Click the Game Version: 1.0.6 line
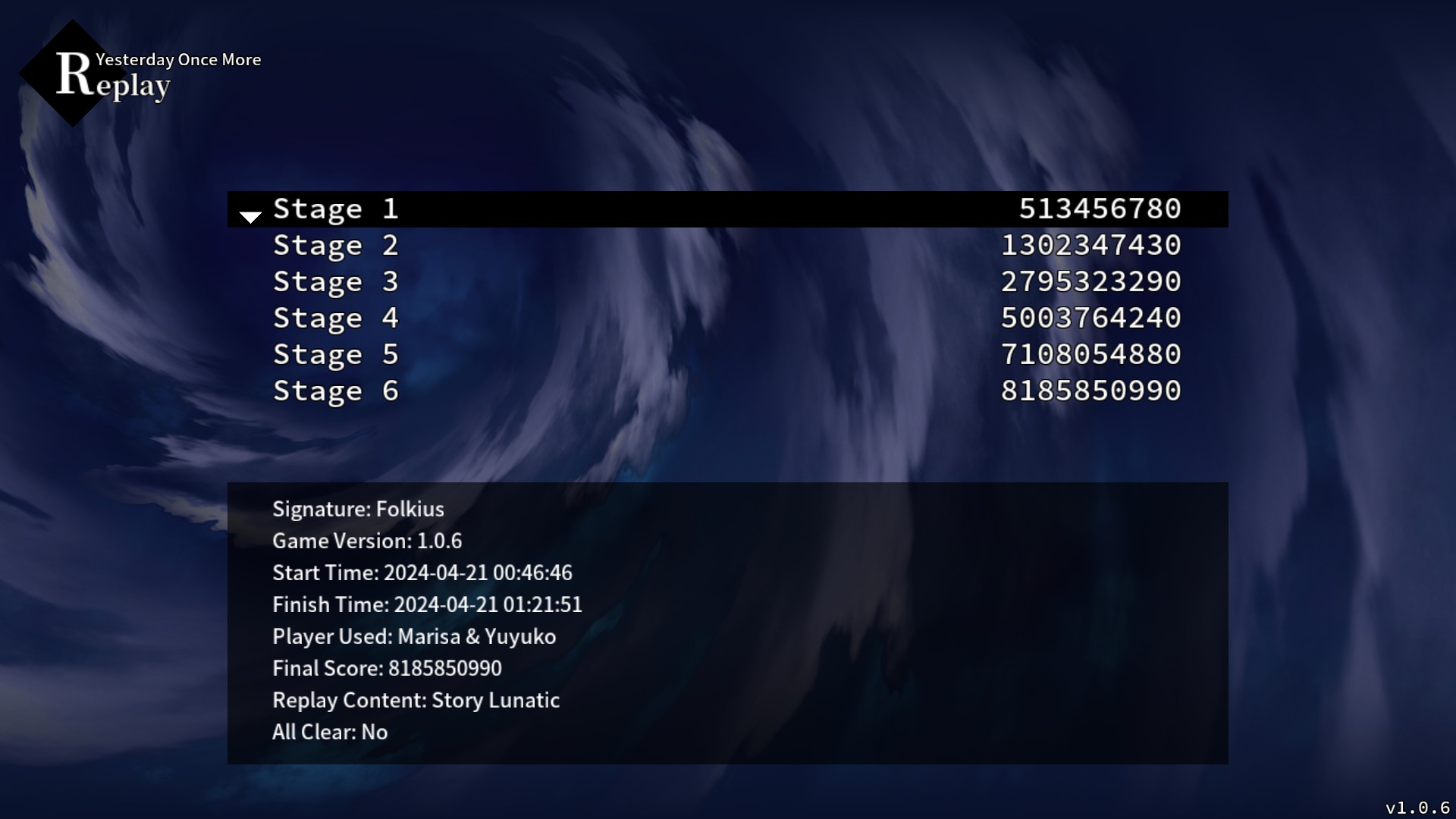This screenshot has width=1456, height=819. coord(367,541)
